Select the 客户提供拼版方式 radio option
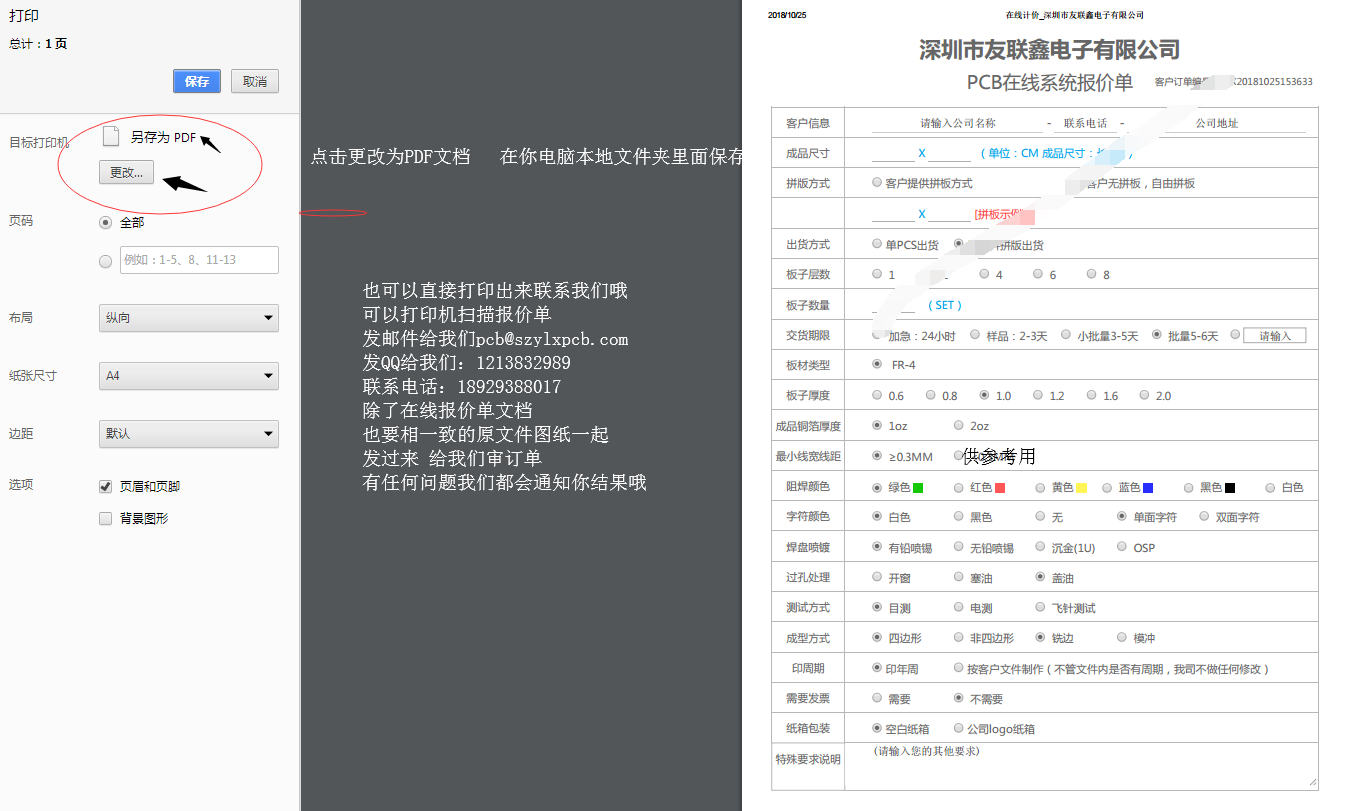This screenshot has height=811, width=1351. tap(878, 183)
